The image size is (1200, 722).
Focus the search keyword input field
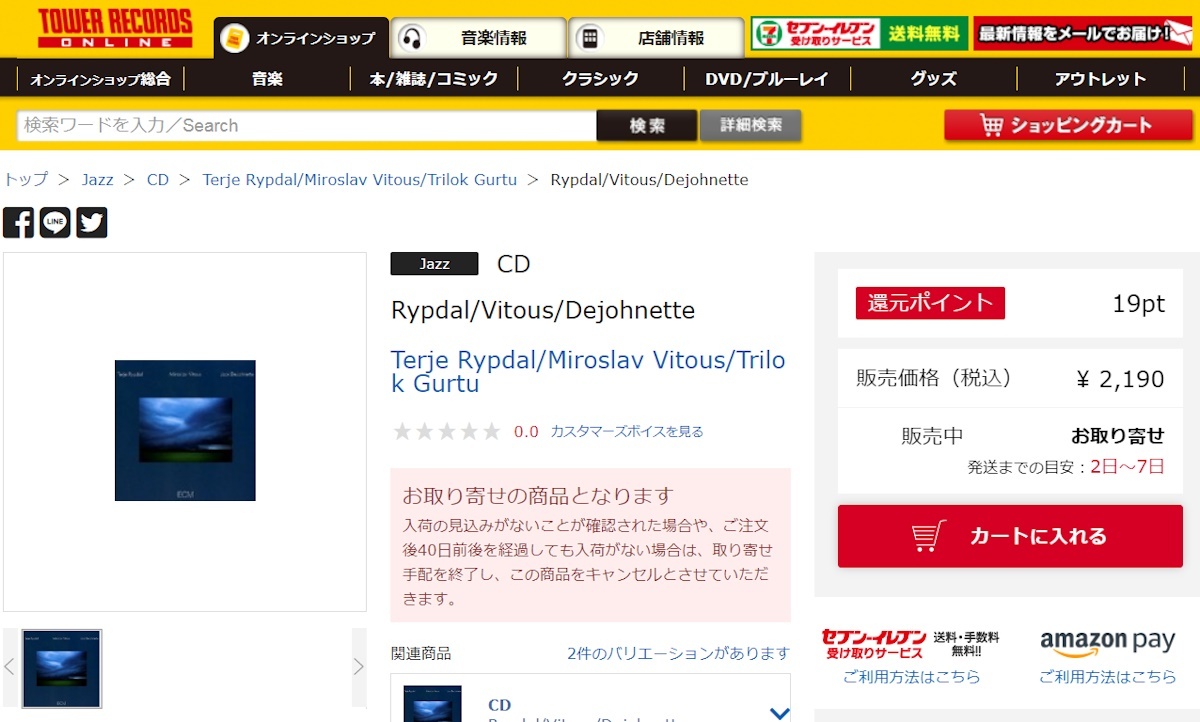pyautogui.click(x=307, y=126)
